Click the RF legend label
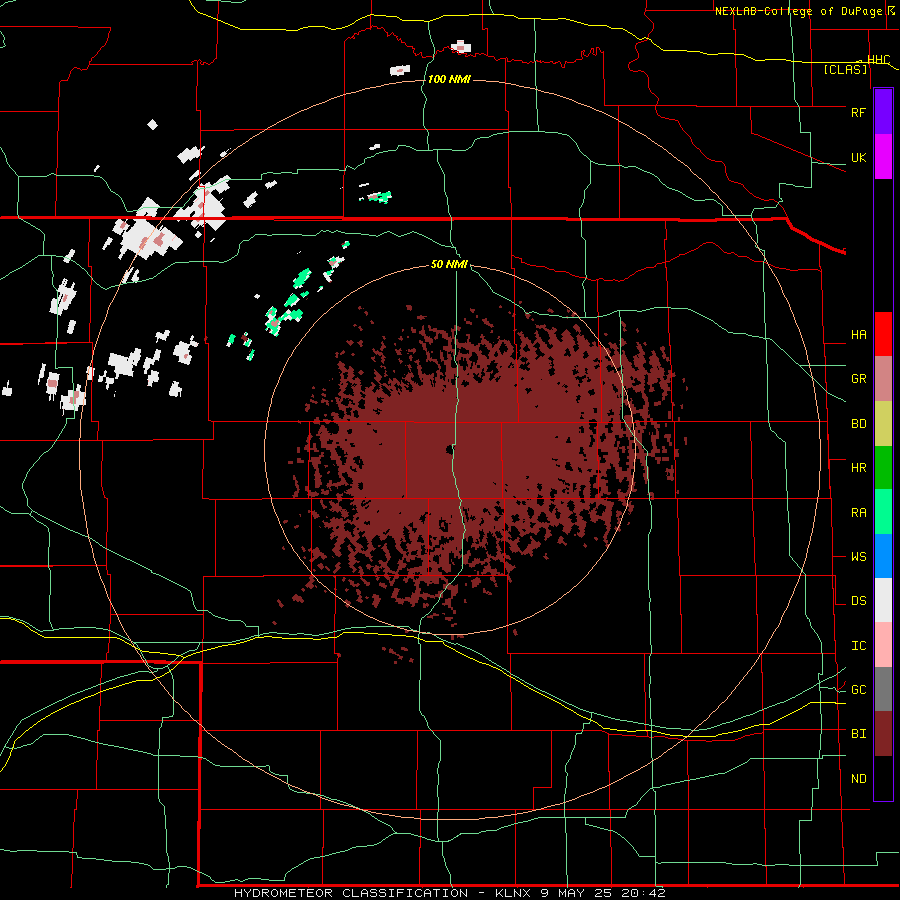 pyautogui.click(x=858, y=112)
